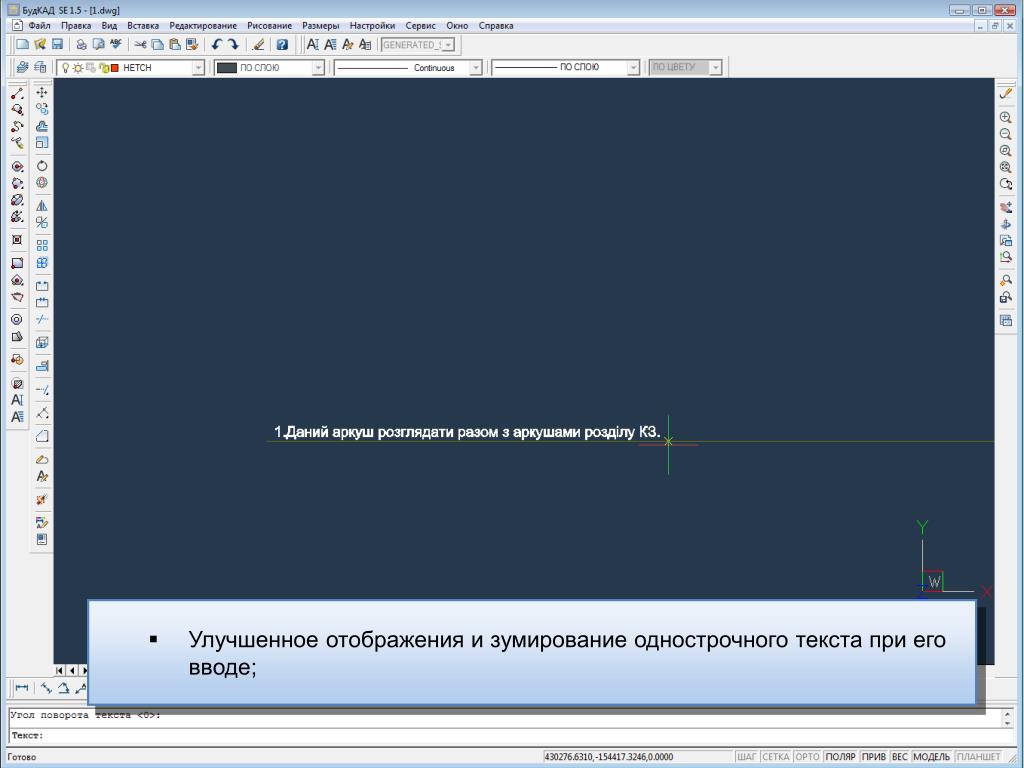Viewport: 1024px width, 768px height.
Task: Click the single-line text icon in top toolbar
Action: [313, 44]
